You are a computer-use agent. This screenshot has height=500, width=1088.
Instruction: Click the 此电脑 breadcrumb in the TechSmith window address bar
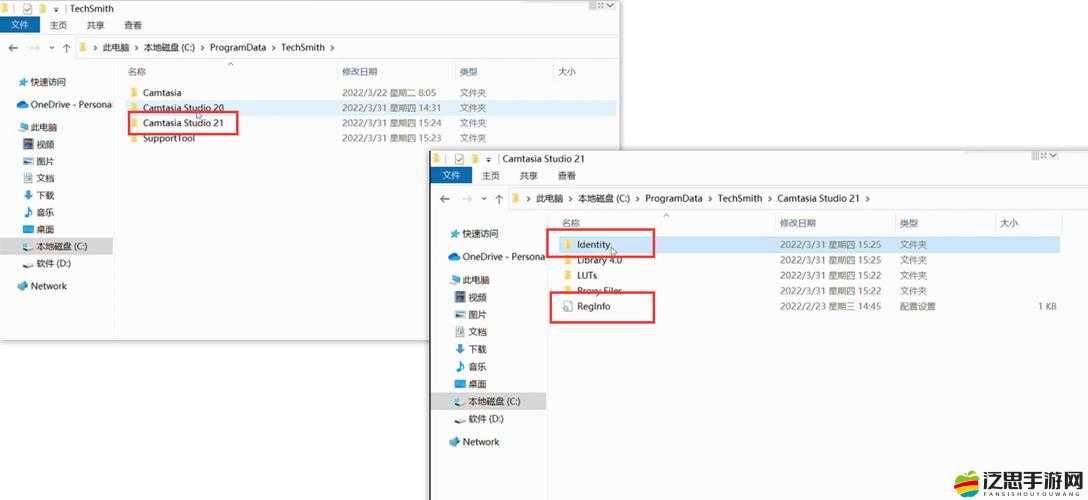click(x=115, y=48)
